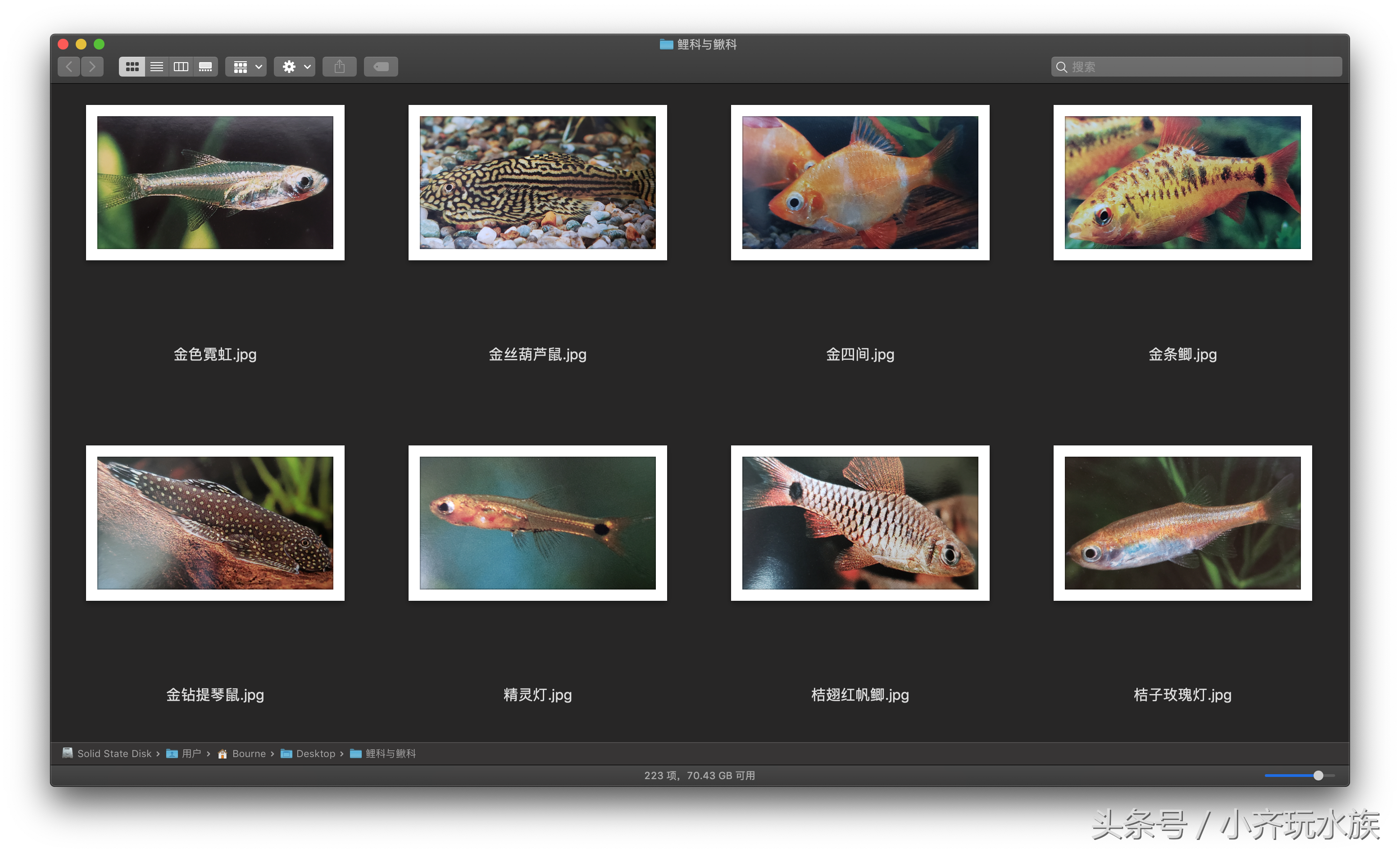Screen dimensions: 1400x853
Task: Switch to icon view
Action: 132,67
